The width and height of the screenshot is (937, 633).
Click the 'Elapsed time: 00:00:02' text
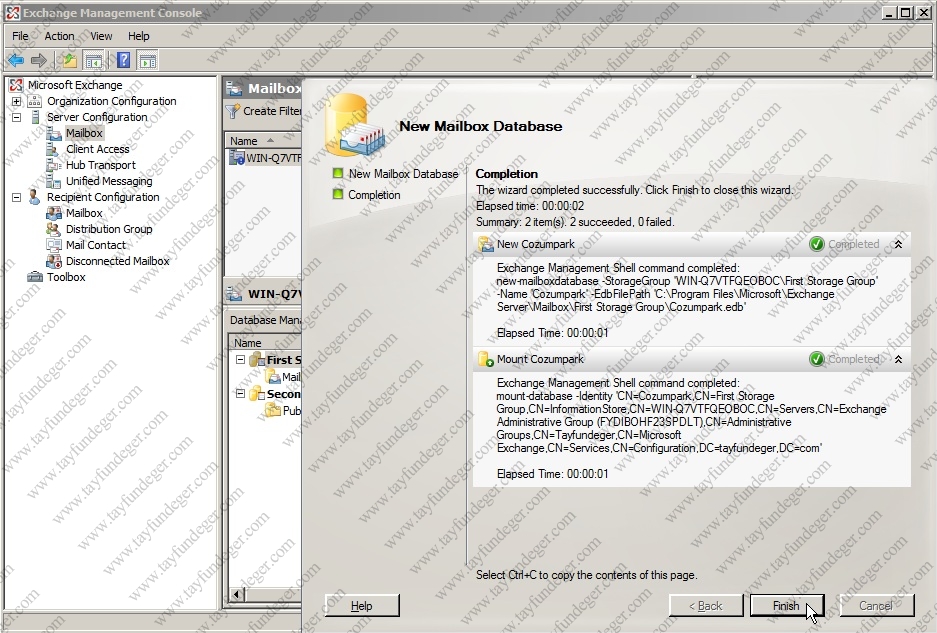point(530,206)
